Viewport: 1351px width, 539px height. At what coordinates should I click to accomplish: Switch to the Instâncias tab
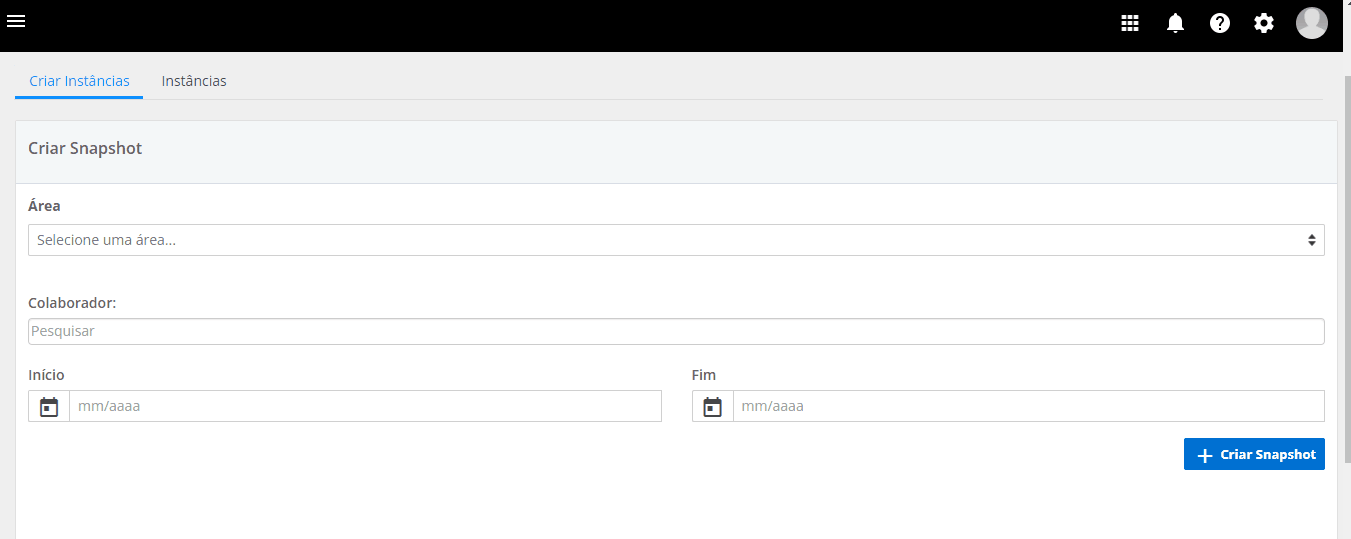(x=194, y=81)
